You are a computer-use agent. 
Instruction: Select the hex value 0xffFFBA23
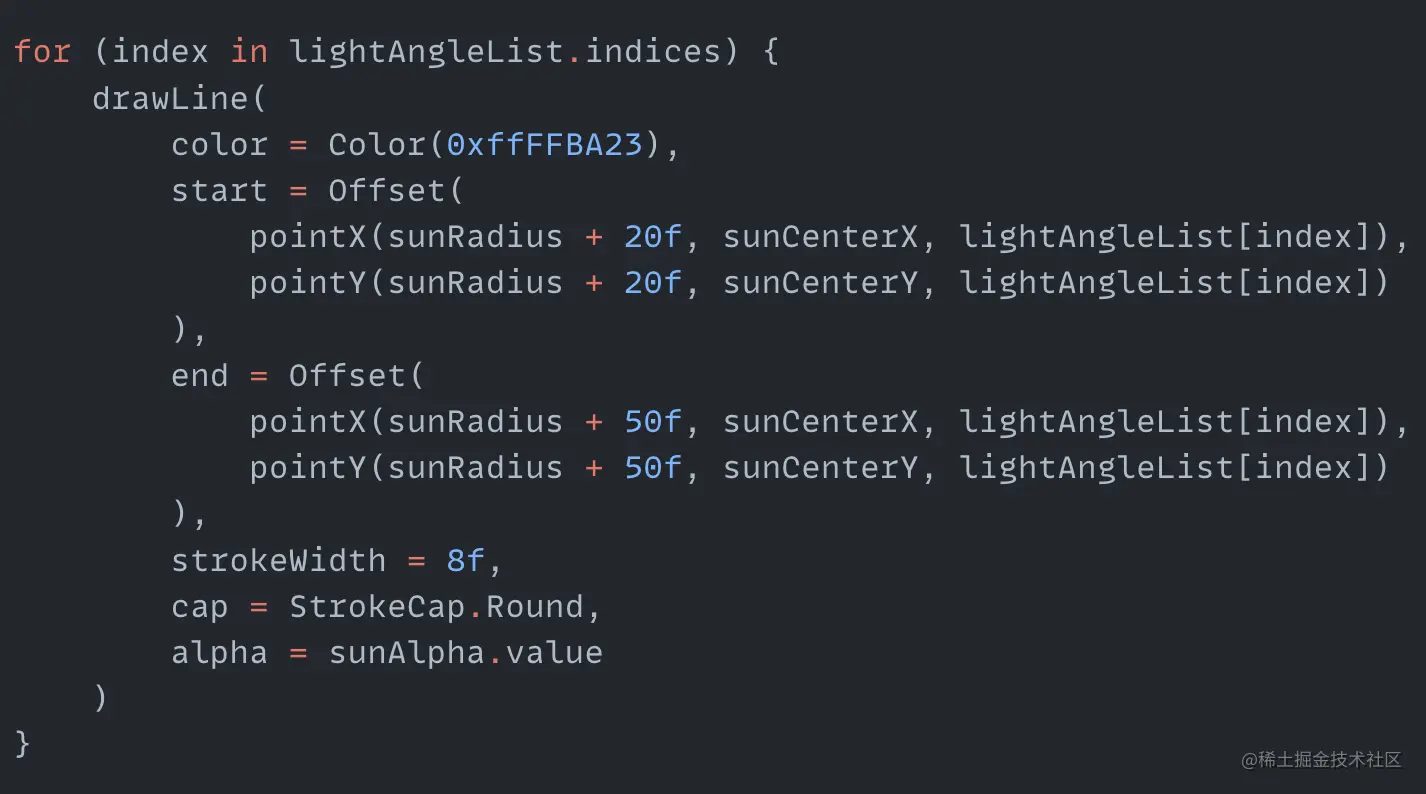click(544, 145)
